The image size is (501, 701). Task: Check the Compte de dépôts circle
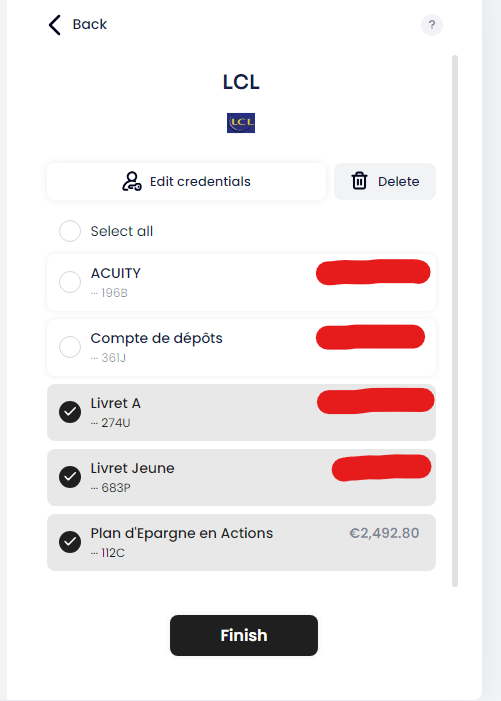coord(70,347)
